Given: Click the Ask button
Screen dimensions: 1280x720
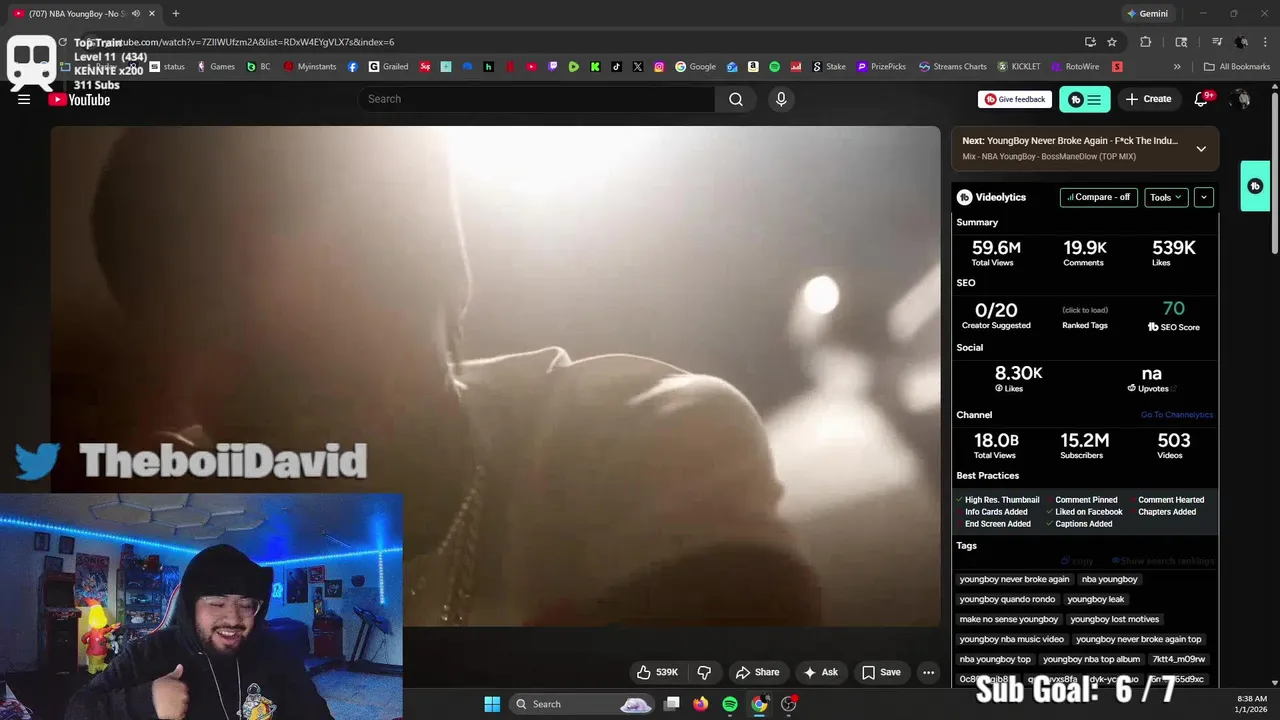Looking at the screenshot, I should (821, 672).
